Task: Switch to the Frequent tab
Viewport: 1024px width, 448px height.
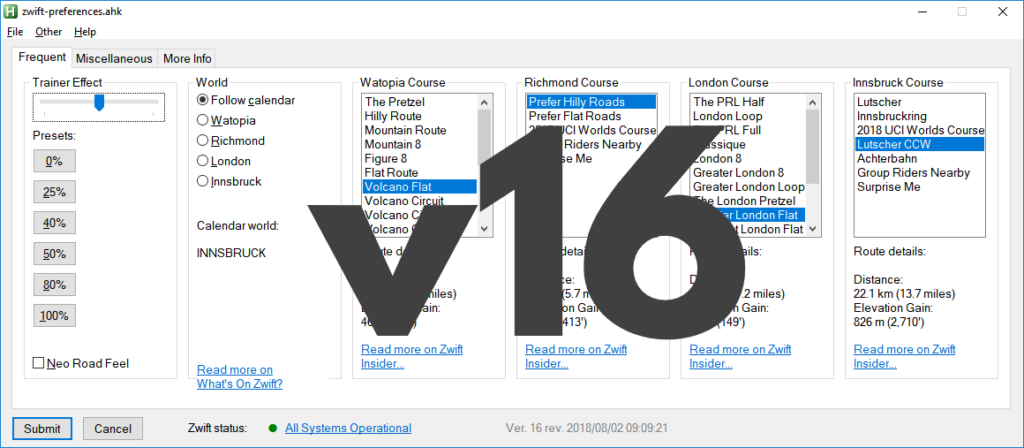Action: [x=42, y=57]
